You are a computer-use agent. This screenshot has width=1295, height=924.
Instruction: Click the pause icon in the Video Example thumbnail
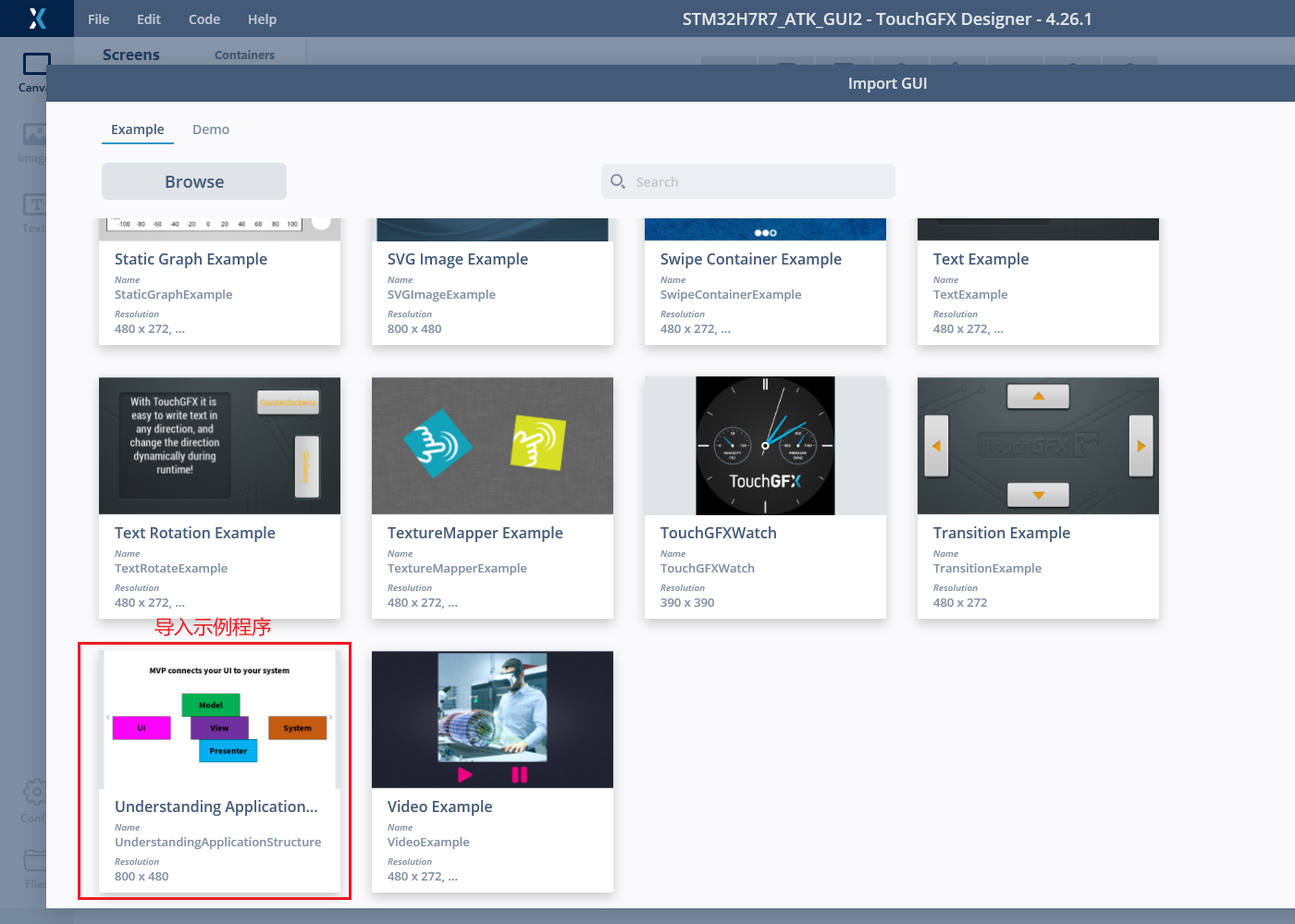click(x=519, y=774)
